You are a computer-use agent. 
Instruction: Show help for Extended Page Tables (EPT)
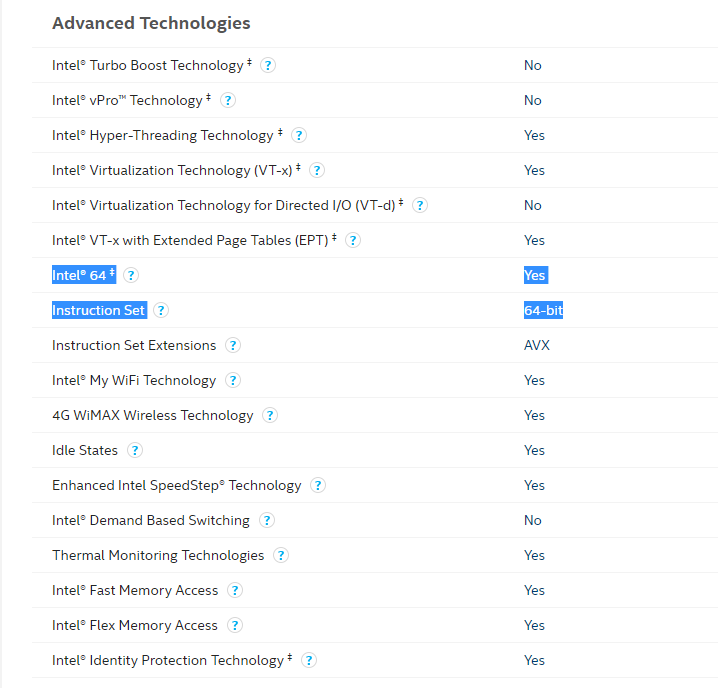pos(353,240)
